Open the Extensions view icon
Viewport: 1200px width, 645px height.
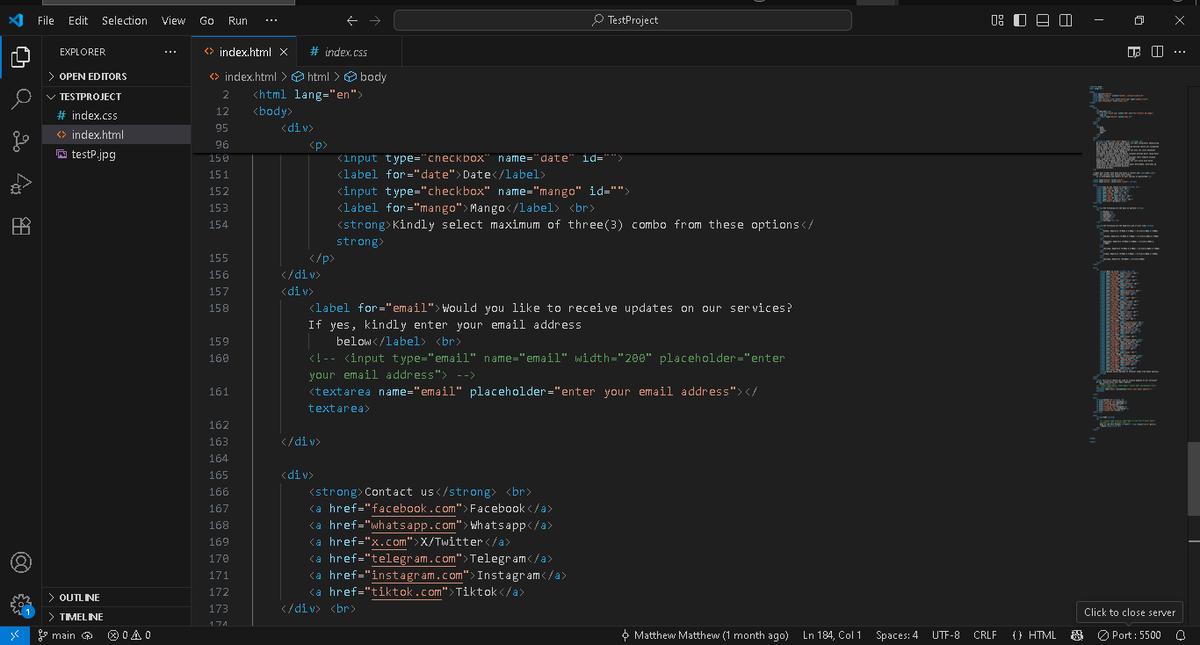(21, 226)
